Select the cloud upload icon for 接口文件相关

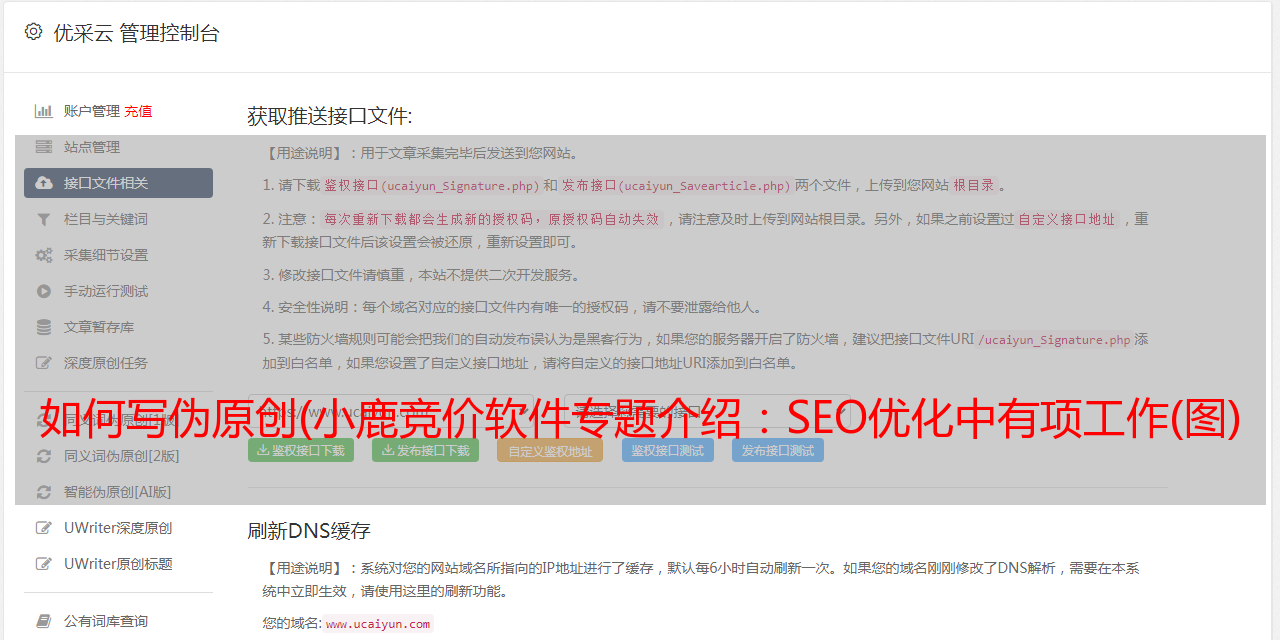[44, 183]
